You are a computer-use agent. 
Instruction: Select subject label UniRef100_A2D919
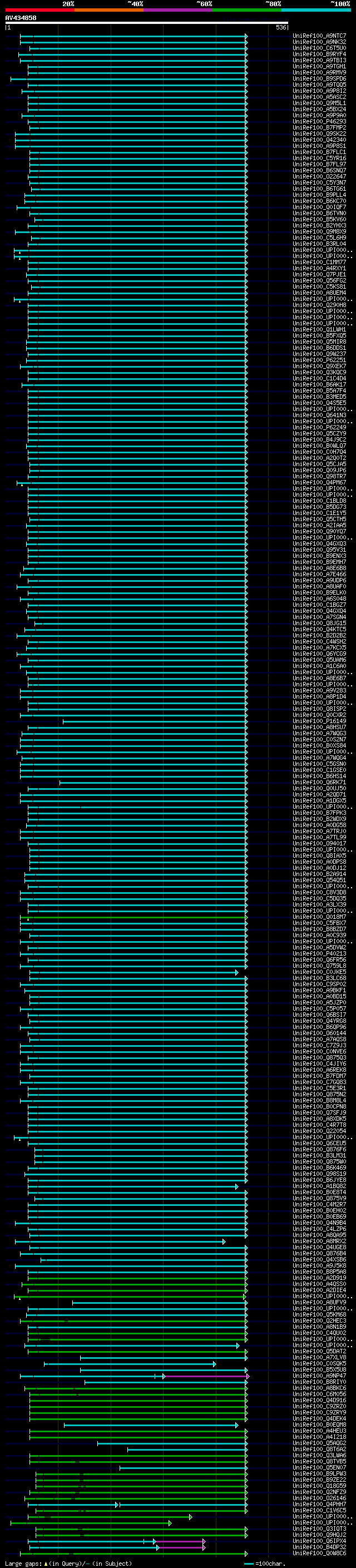(319, 1278)
